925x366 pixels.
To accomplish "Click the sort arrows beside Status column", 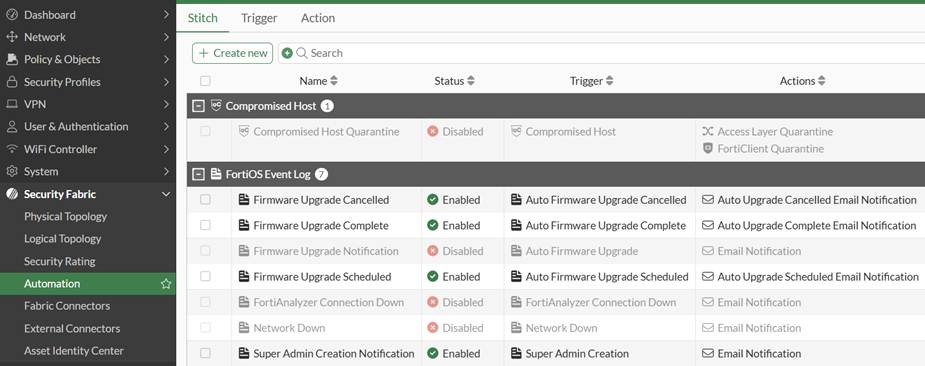I will [471, 81].
